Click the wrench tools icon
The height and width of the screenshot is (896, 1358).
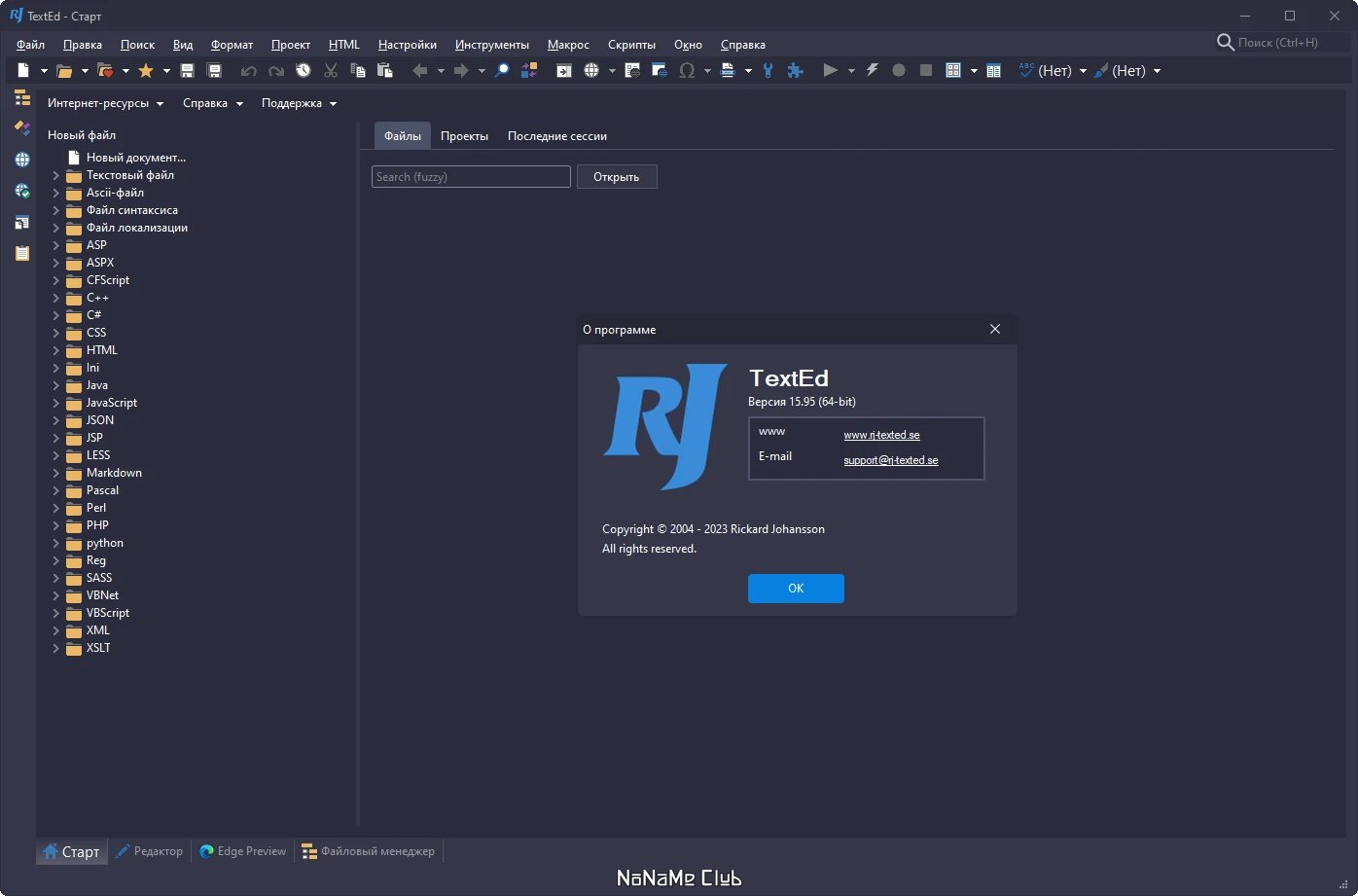(768, 70)
